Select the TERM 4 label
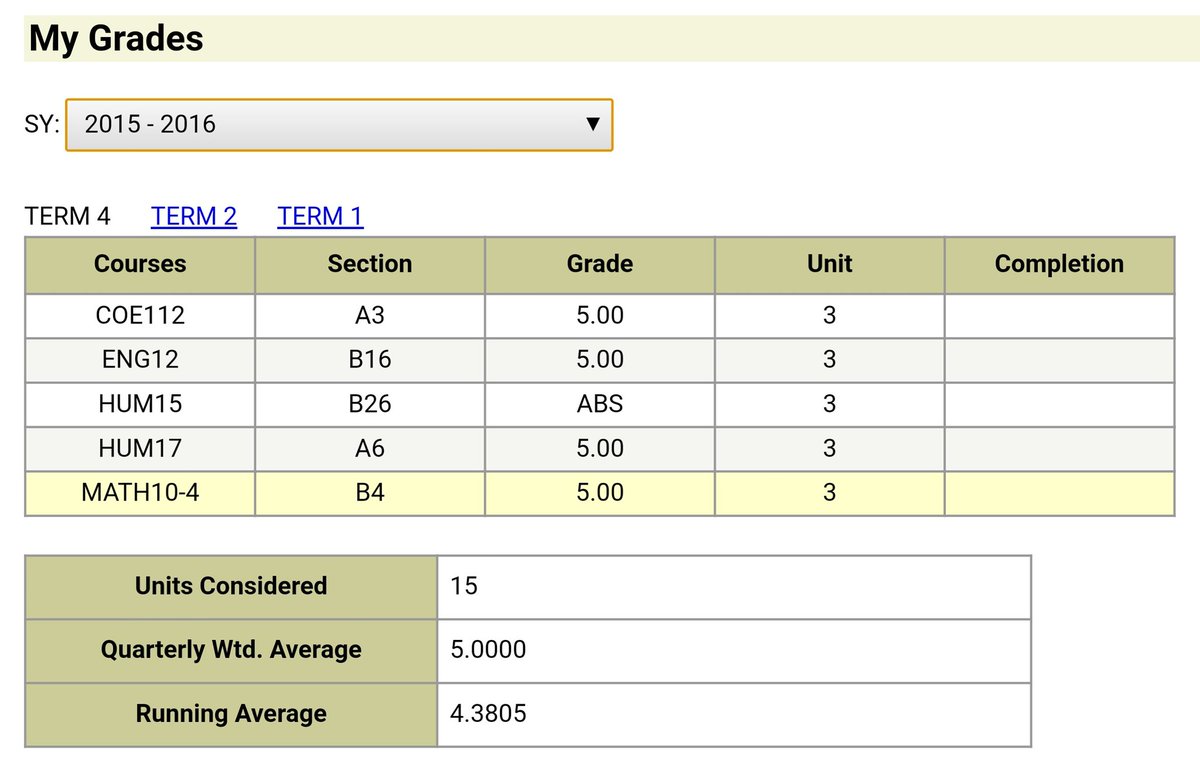Viewport: 1200px width, 770px height. (x=68, y=216)
